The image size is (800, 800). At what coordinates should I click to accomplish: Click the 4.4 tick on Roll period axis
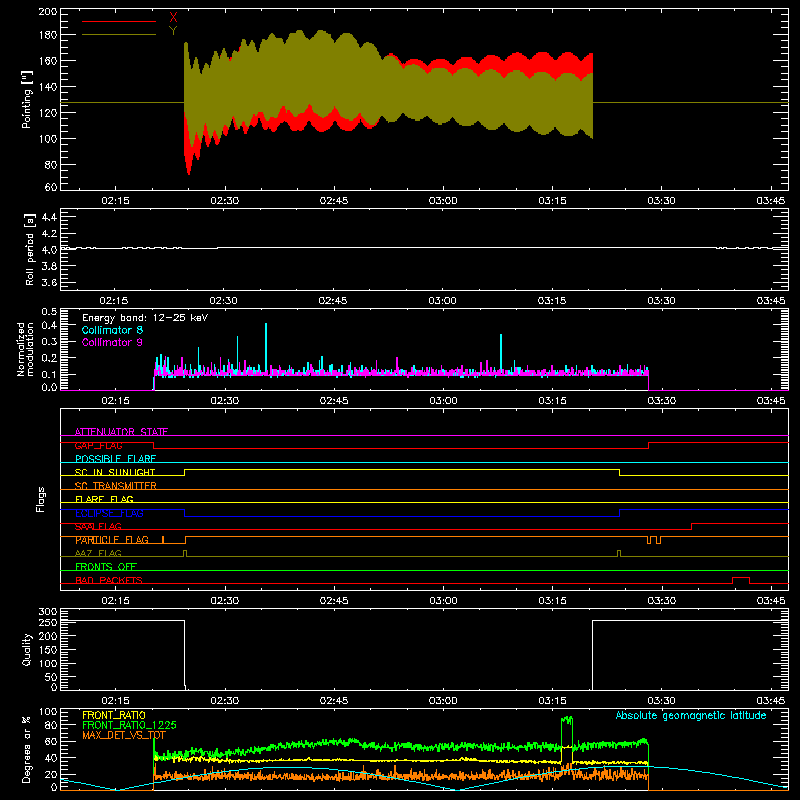(49, 217)
